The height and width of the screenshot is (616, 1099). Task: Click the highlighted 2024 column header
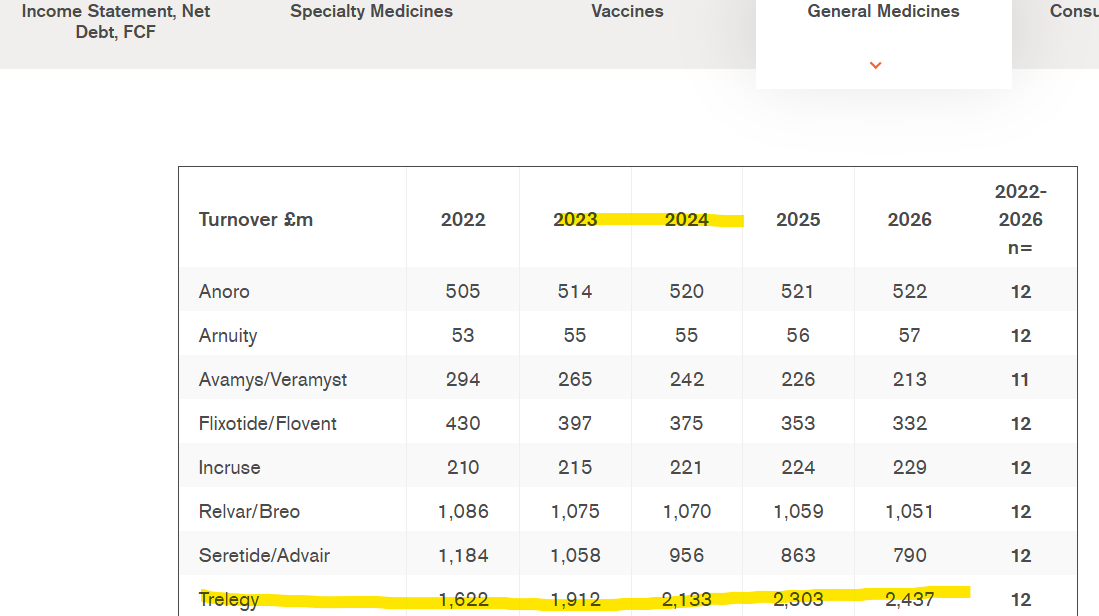pos(686,219)
